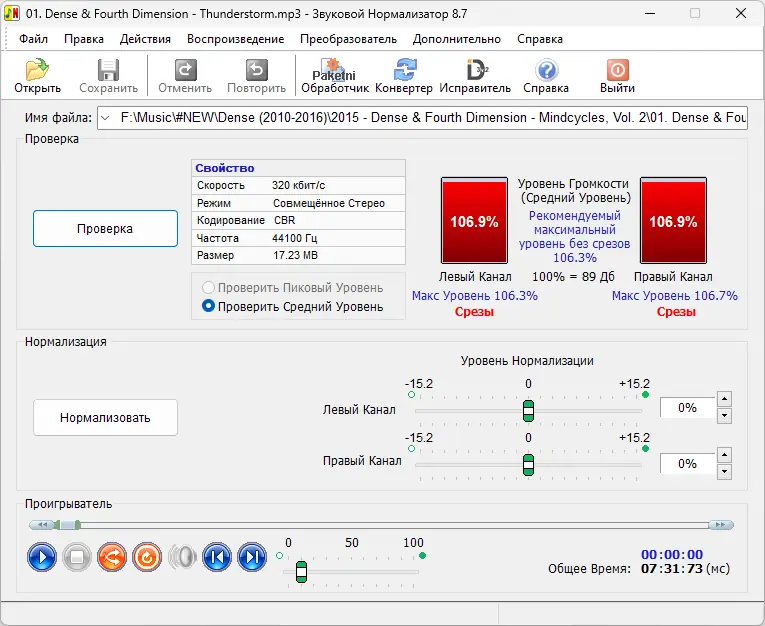Exit via the Выйти toolbar icon
This screenshot has height=626, width=765.
[617, 76]
